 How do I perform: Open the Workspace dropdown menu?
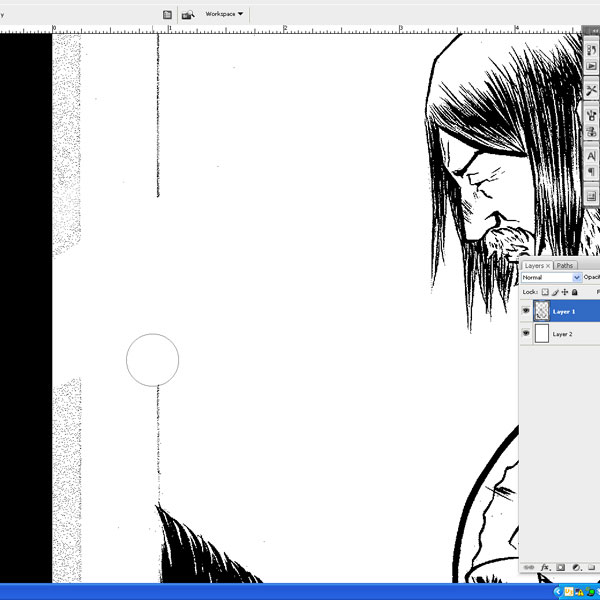[x=224, y=14]
